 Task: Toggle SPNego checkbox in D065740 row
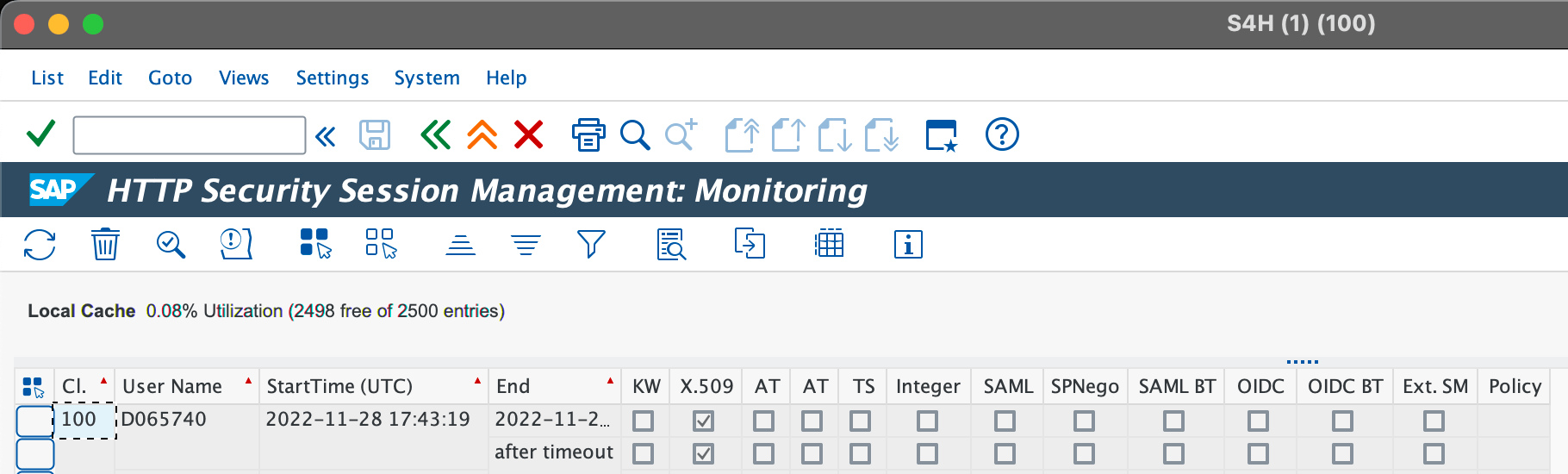coord(1085,421)
